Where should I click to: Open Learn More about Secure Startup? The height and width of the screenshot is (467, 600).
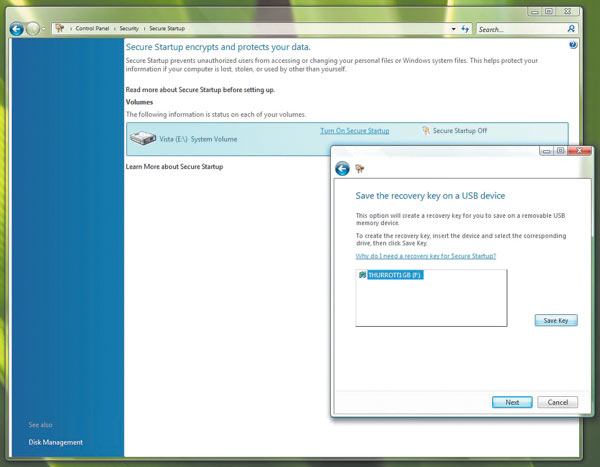[x=174, y=167]
